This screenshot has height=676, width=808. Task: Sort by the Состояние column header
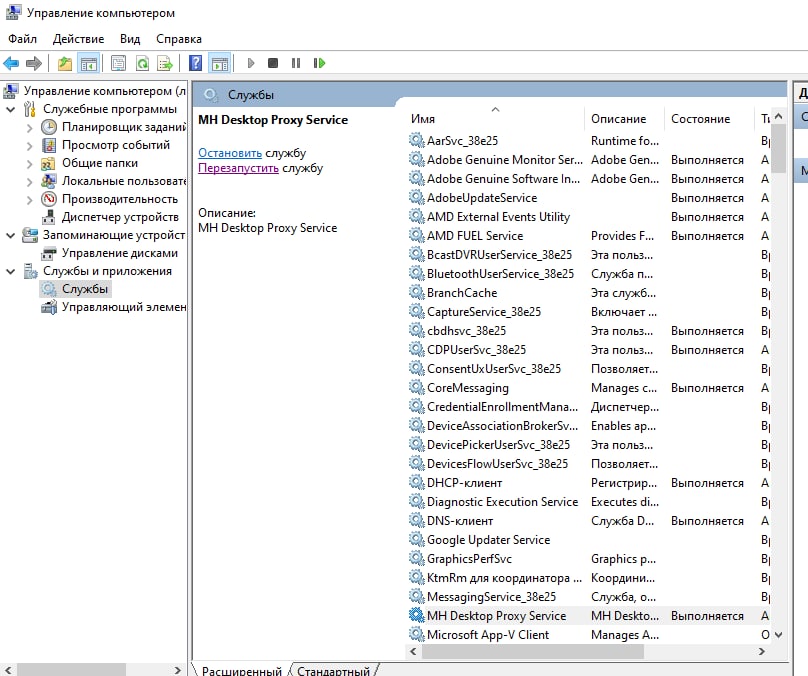coord(709,119)
